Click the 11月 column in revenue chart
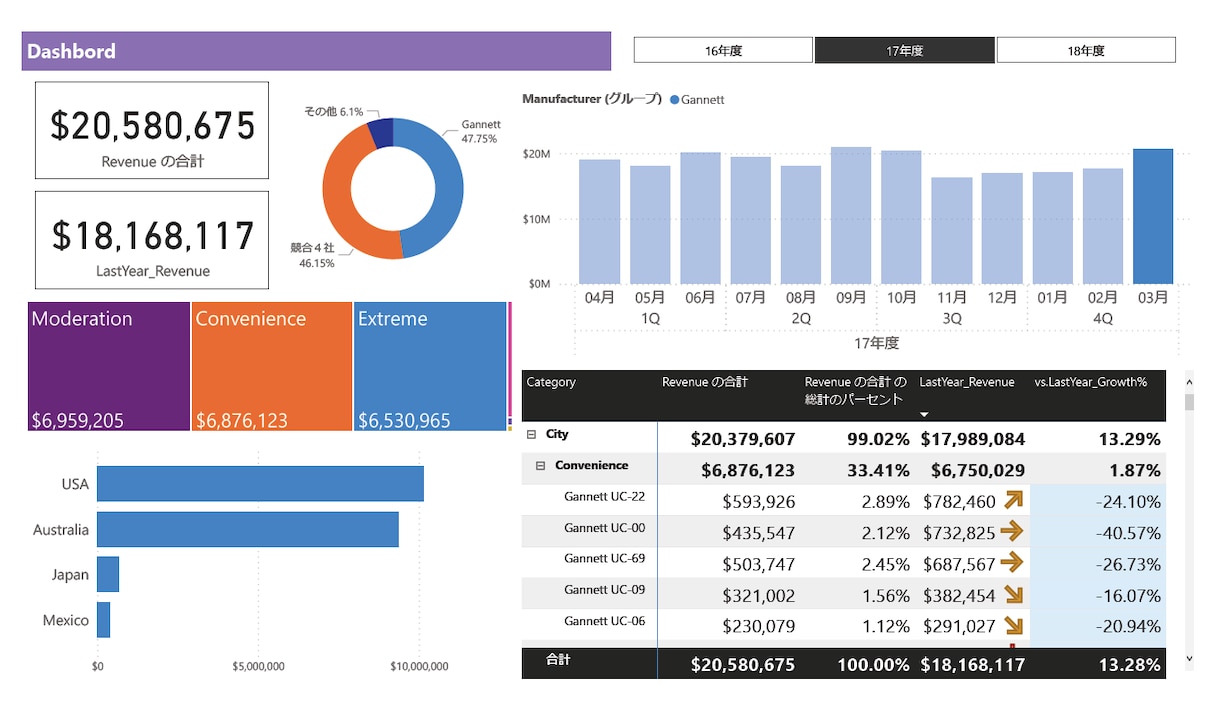 click(952, 231)
